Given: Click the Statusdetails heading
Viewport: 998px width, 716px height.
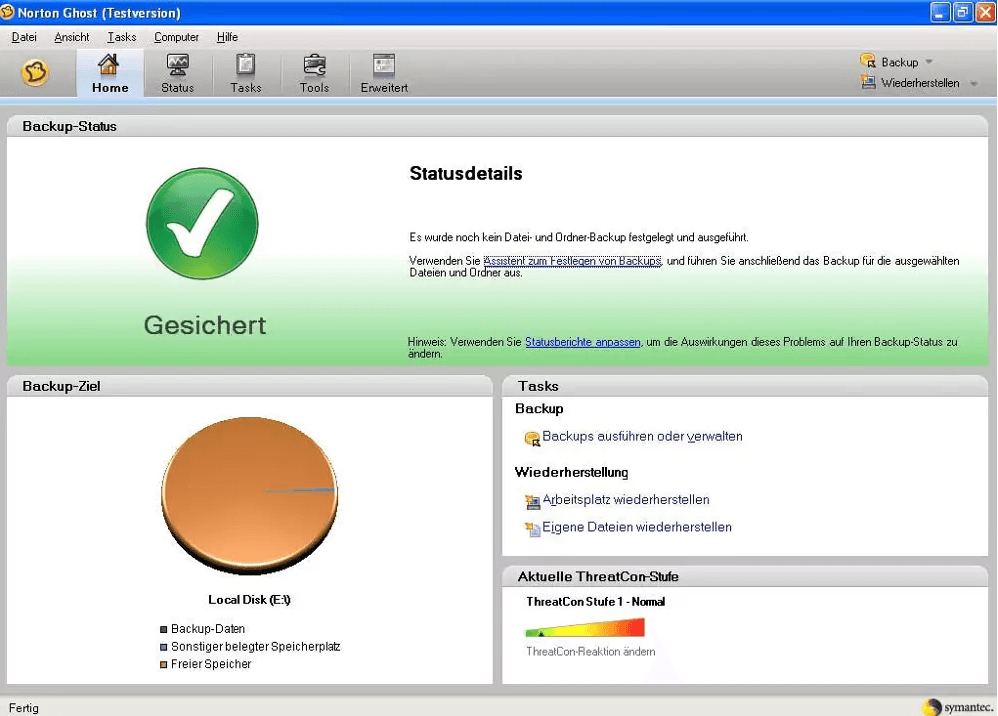Looking at the screenshot, I should (466, 173).
